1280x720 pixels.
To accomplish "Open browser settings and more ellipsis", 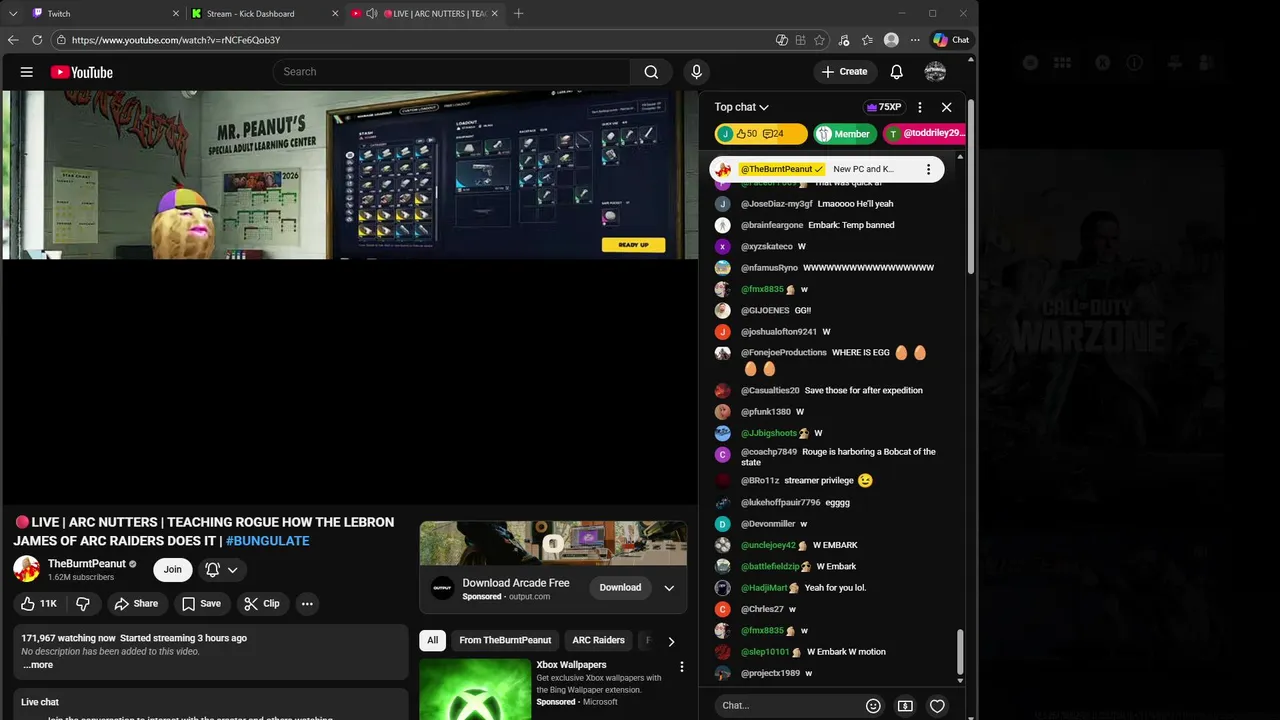I will tap(915, 40).
